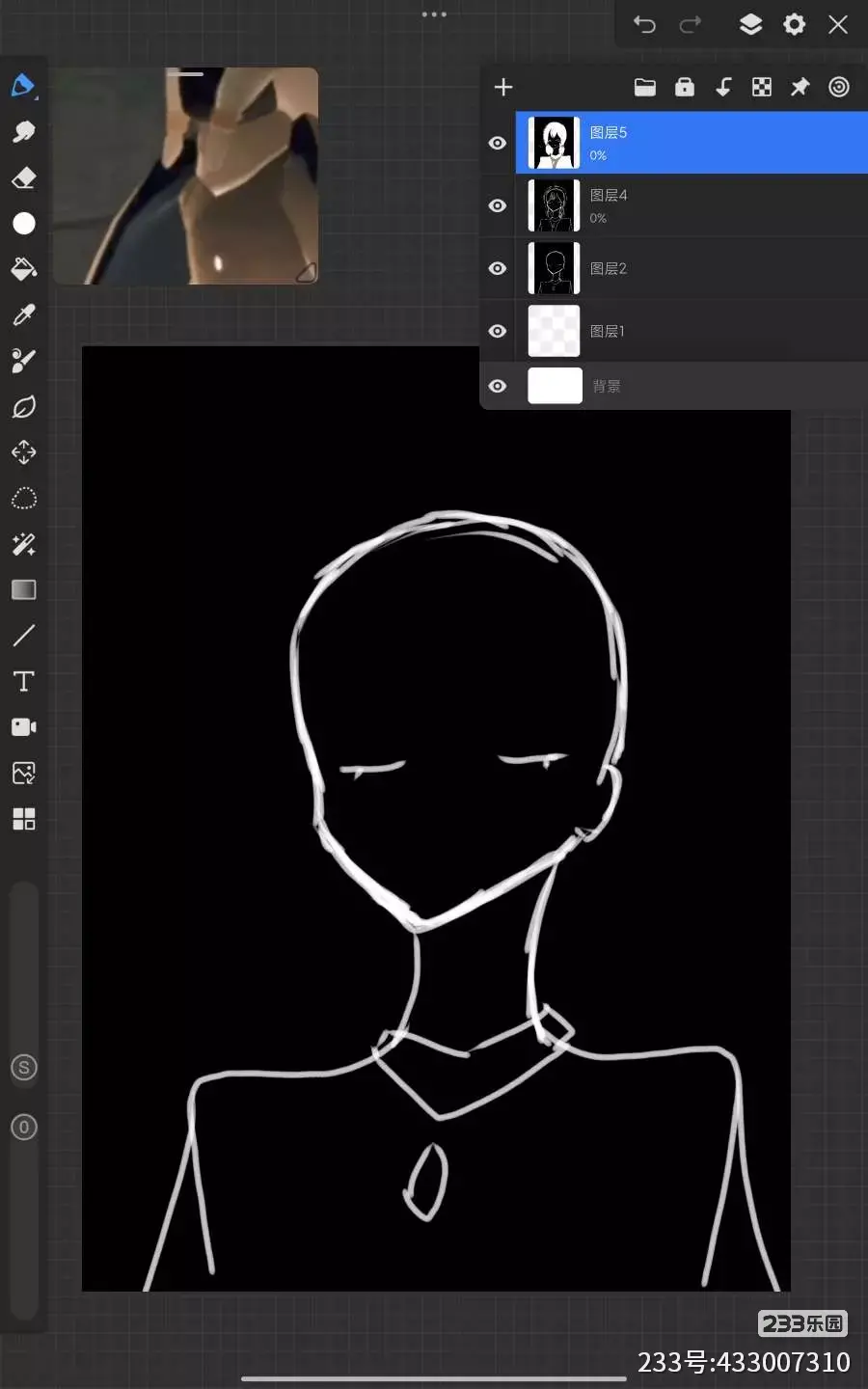Select the Paint Bucket fill tool

pos(23,269)
